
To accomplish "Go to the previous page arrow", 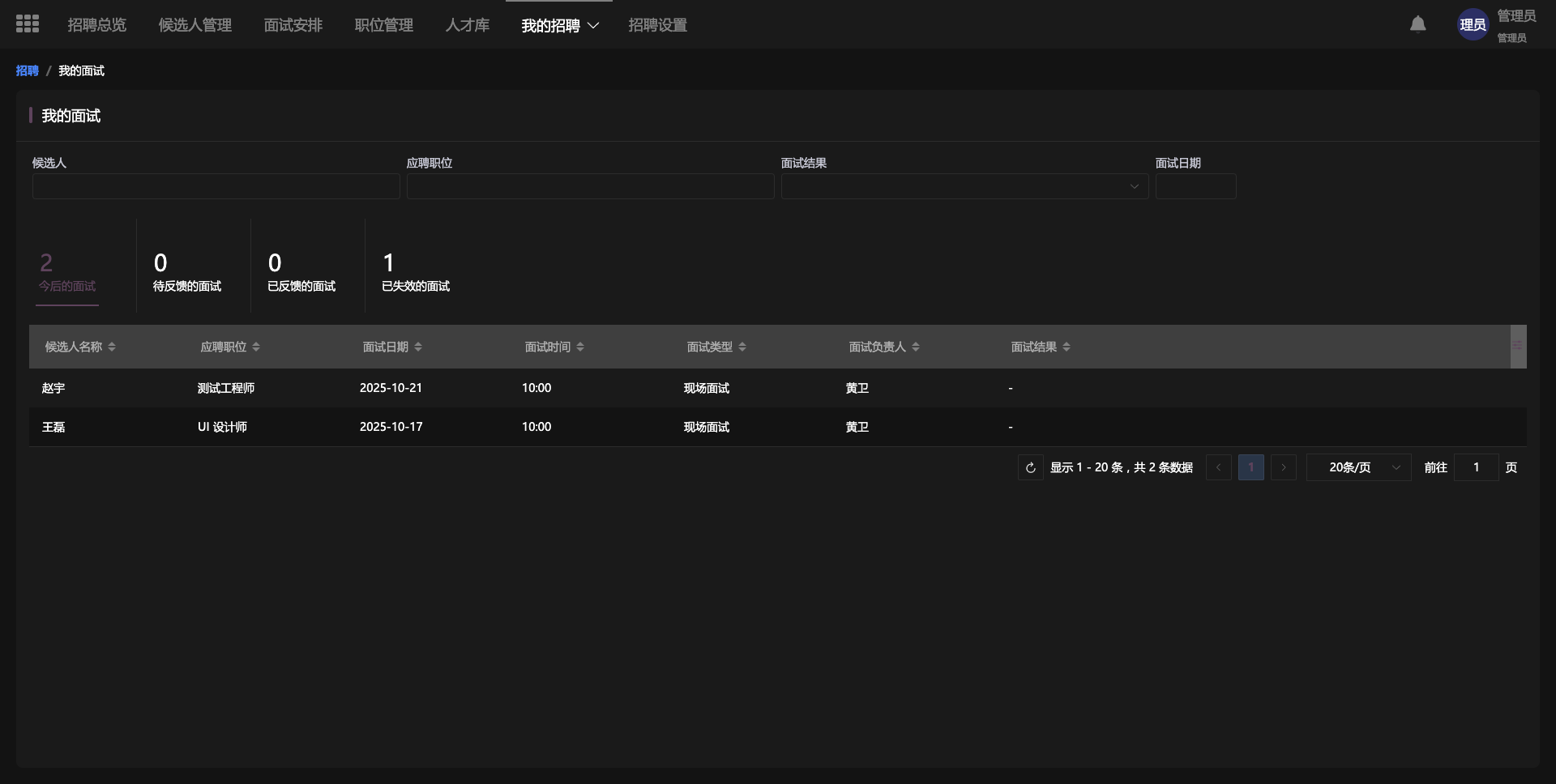I will click(x=1218, y=468).
